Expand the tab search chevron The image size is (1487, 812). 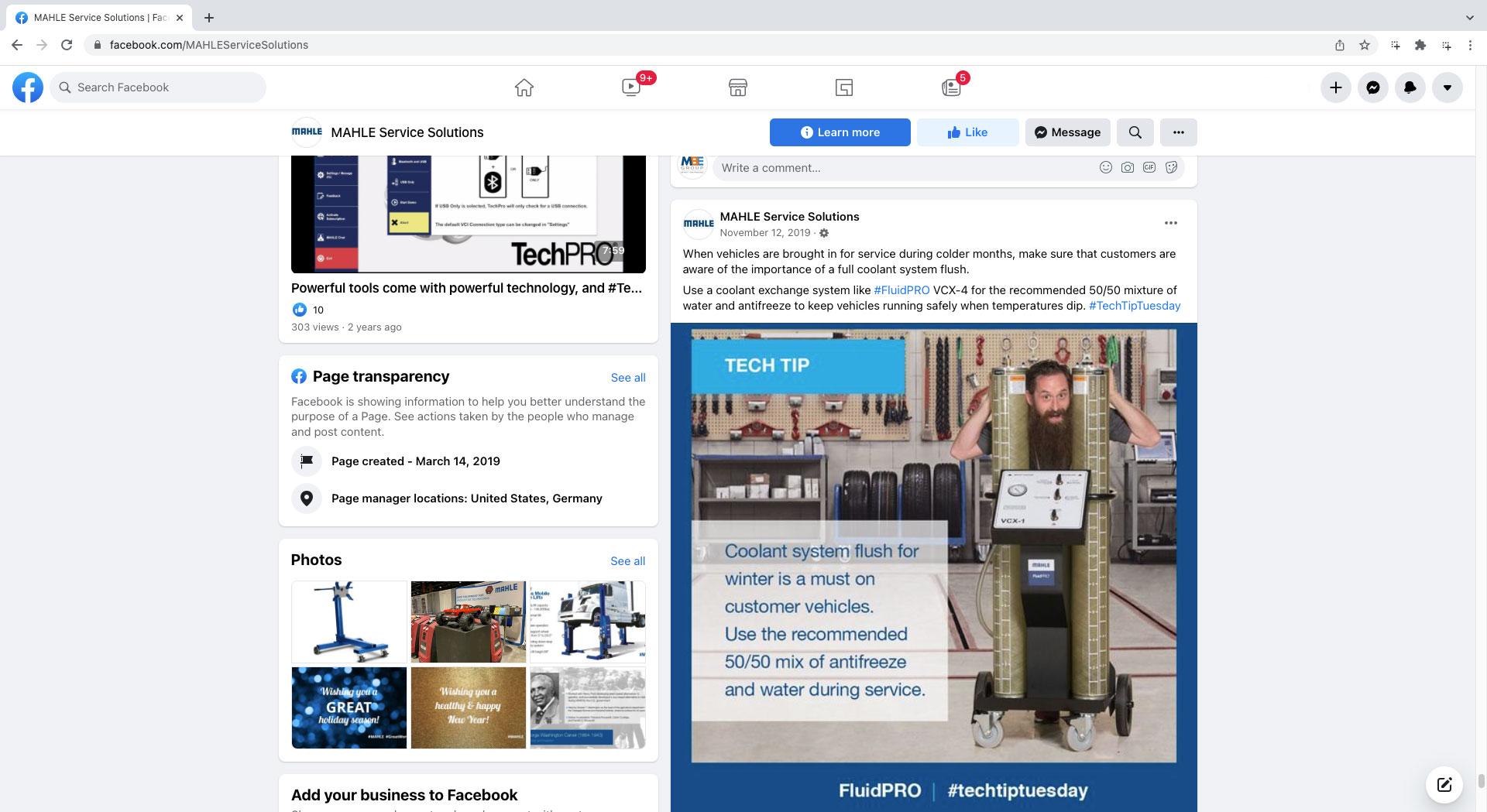coord(1469,17)
